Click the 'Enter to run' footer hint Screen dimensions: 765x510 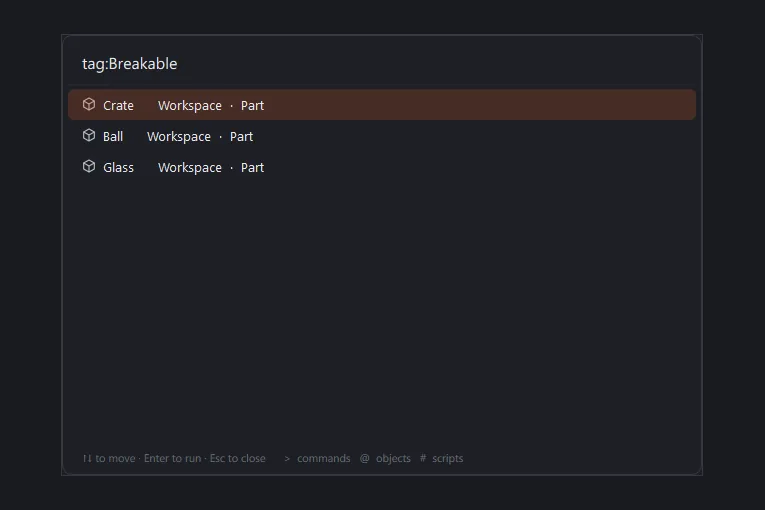point(172,458)
